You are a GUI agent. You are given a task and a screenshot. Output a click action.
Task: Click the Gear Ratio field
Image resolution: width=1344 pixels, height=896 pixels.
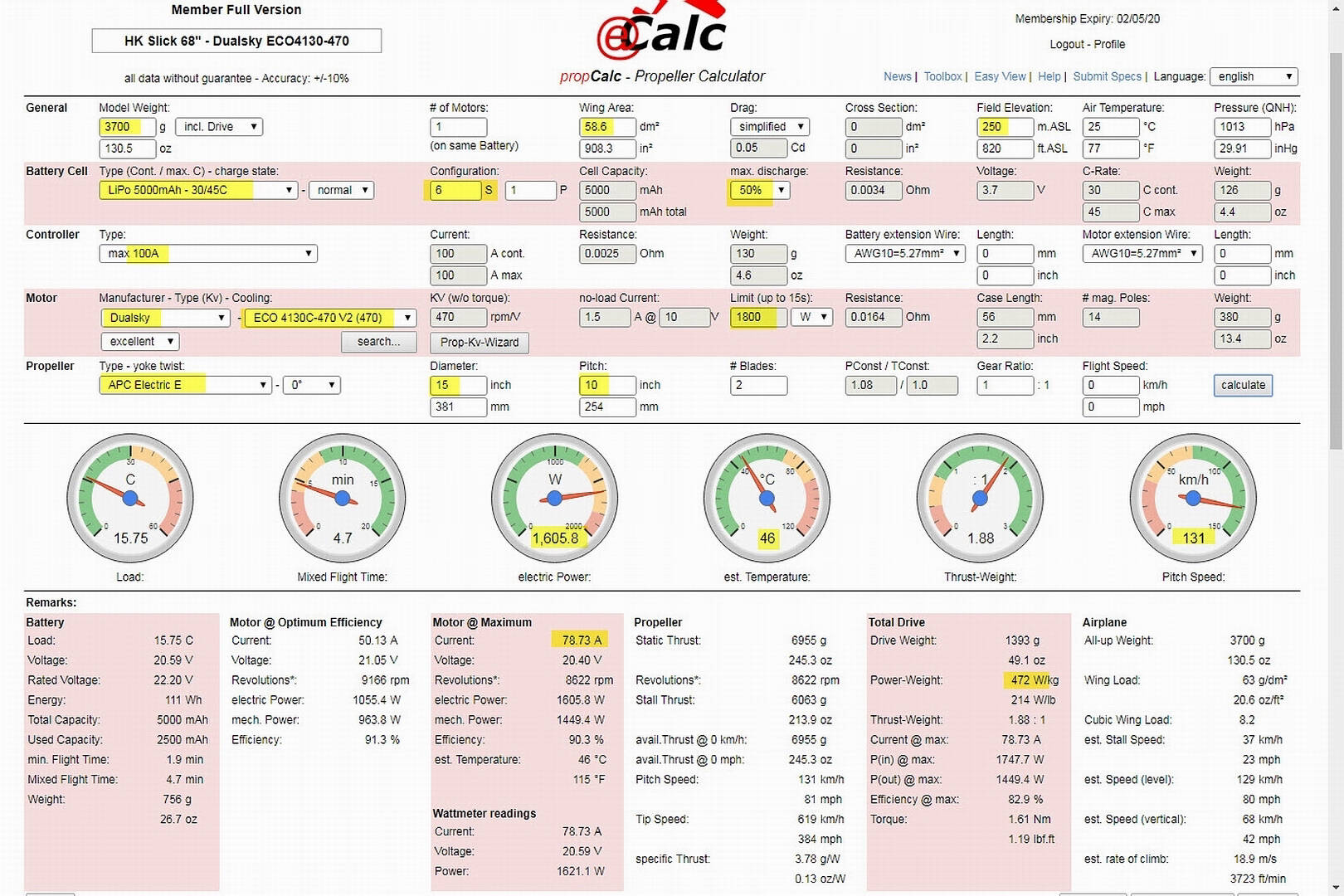click(1005, 385)
